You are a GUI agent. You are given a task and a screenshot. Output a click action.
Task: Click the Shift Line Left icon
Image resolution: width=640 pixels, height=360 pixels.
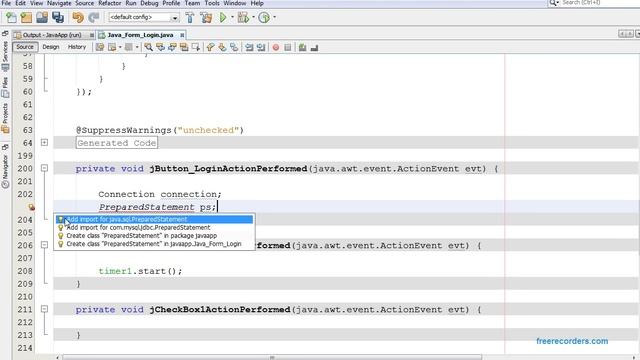[249, 47]
